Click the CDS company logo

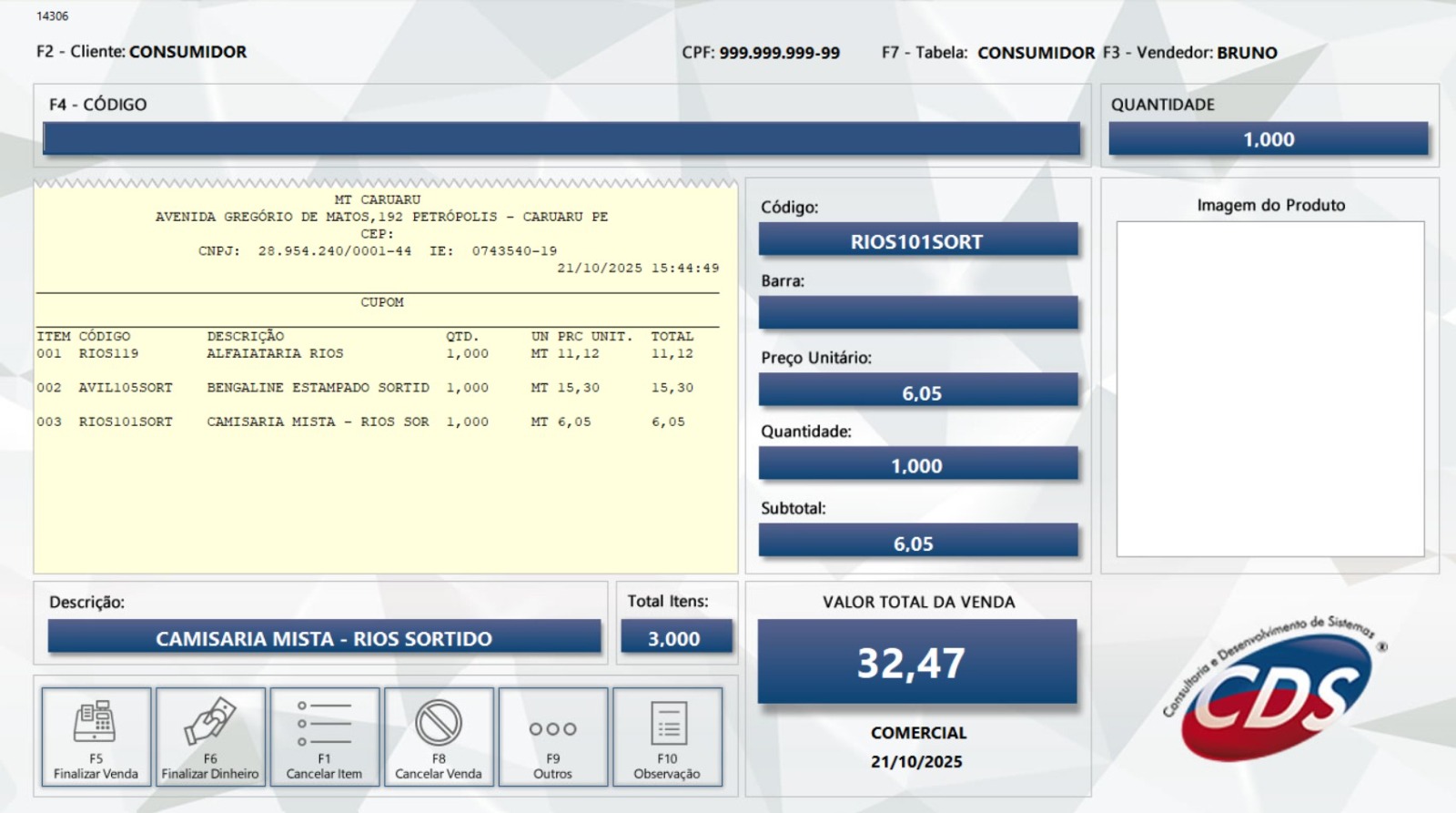pos(1276,689)
